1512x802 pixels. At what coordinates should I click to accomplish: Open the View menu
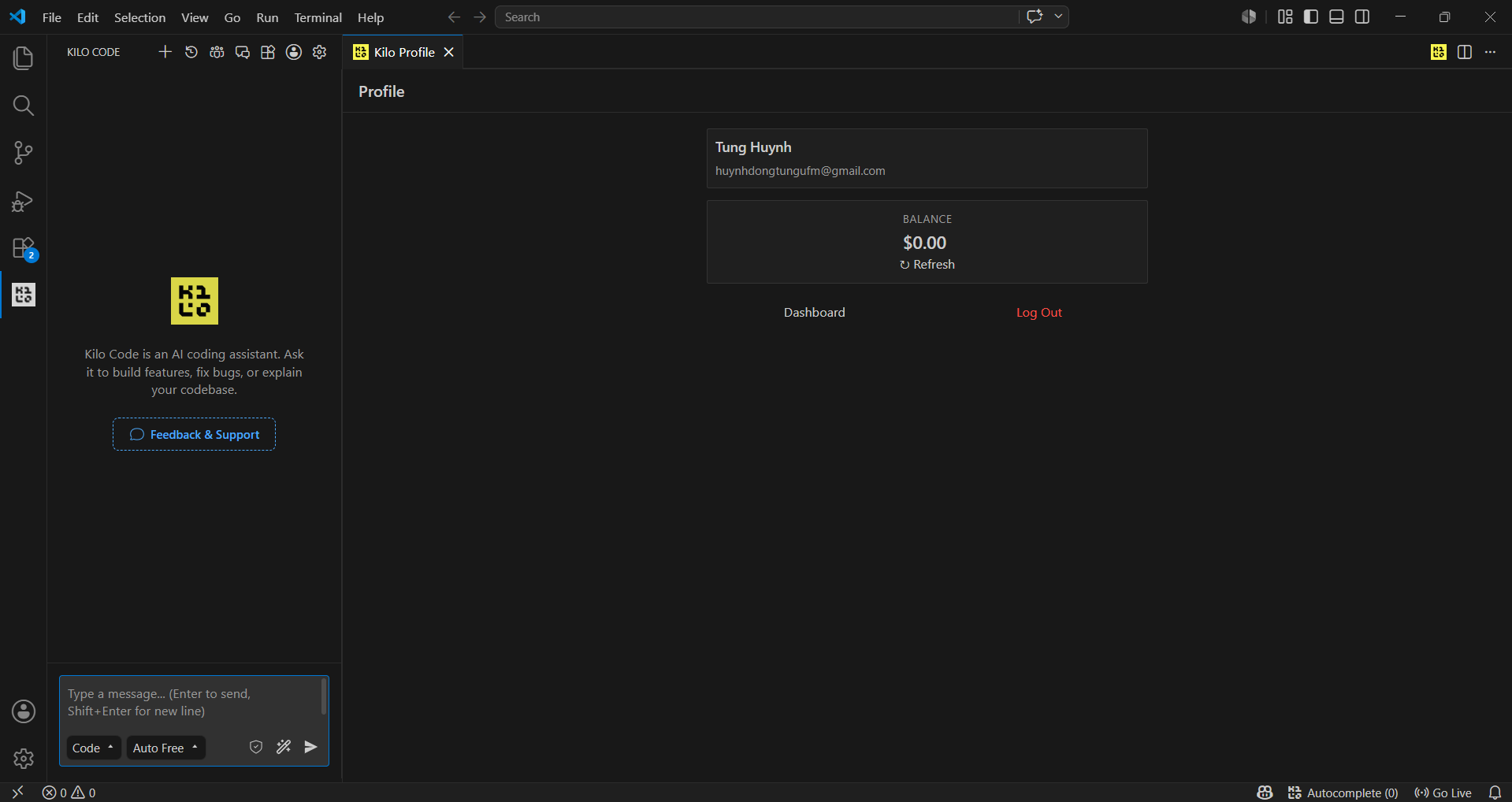point(195,17)
